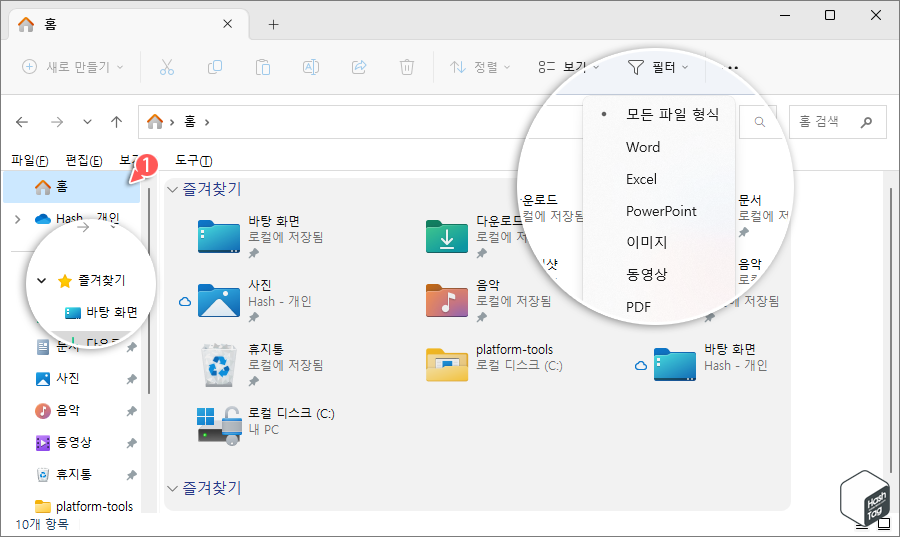The width and height of the screenshot is (900, 537).
Task: Collapse the bottom 즐겨찾기 section
Action: tap(172, 488)
